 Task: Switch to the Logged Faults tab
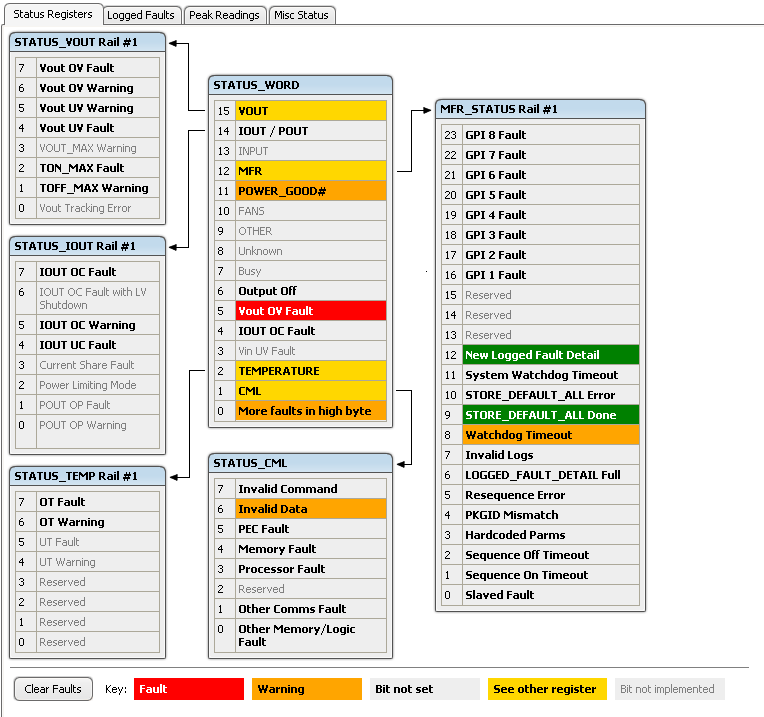[141, 15]
